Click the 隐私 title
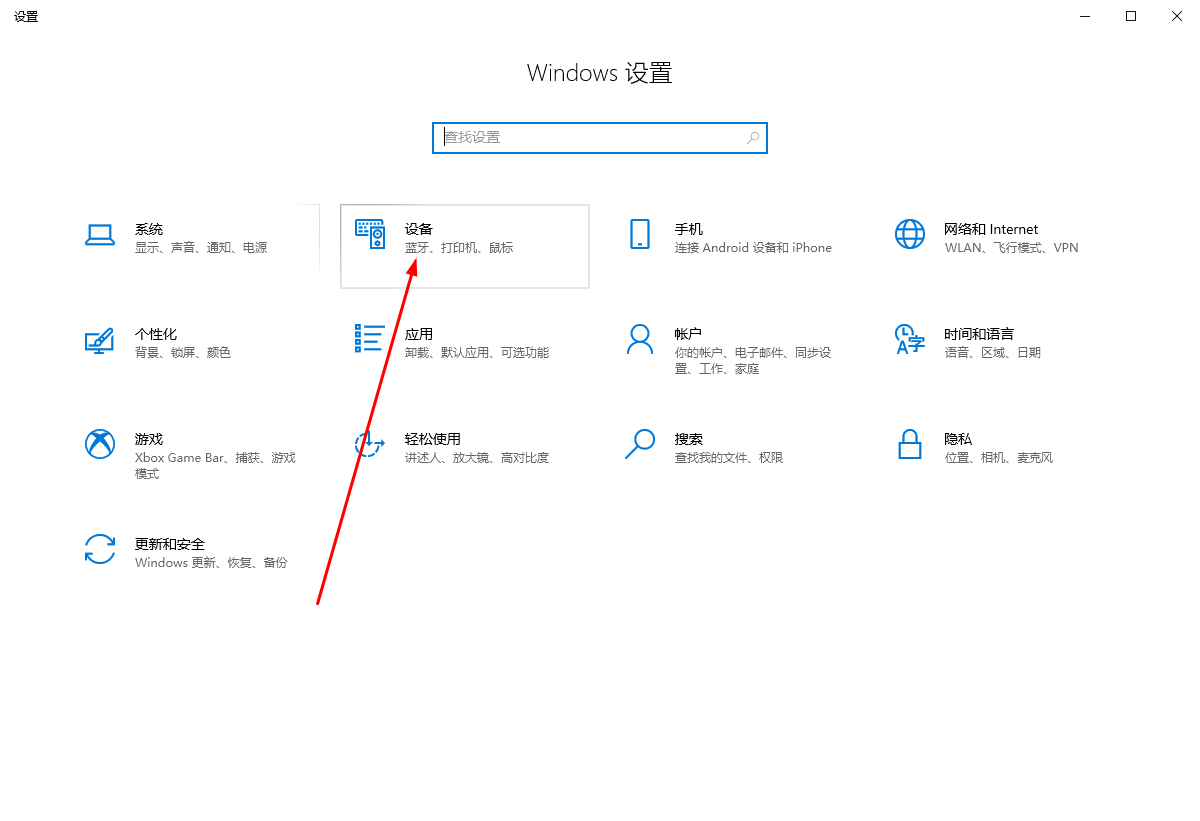The height and width of the screenshot is (821, 1200). tap(959, 439)
